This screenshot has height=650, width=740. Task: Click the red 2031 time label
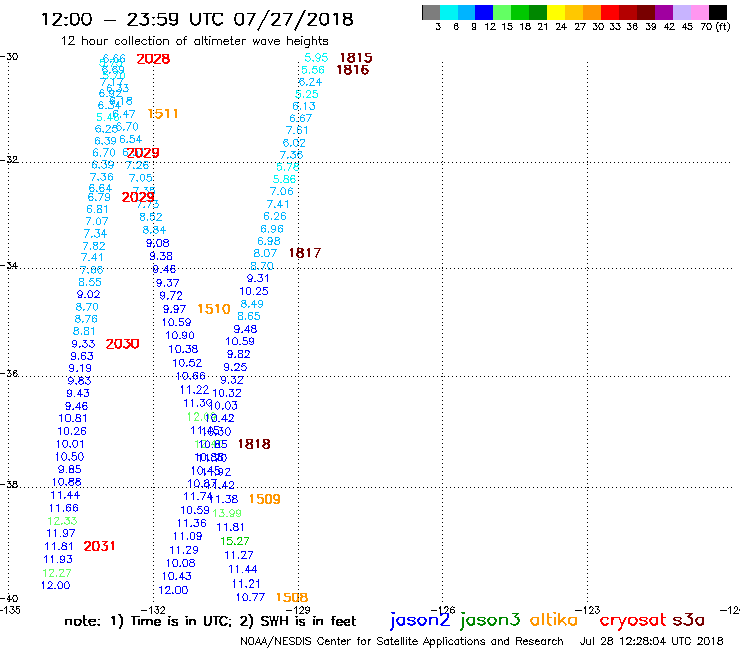[x=99, y=546]
